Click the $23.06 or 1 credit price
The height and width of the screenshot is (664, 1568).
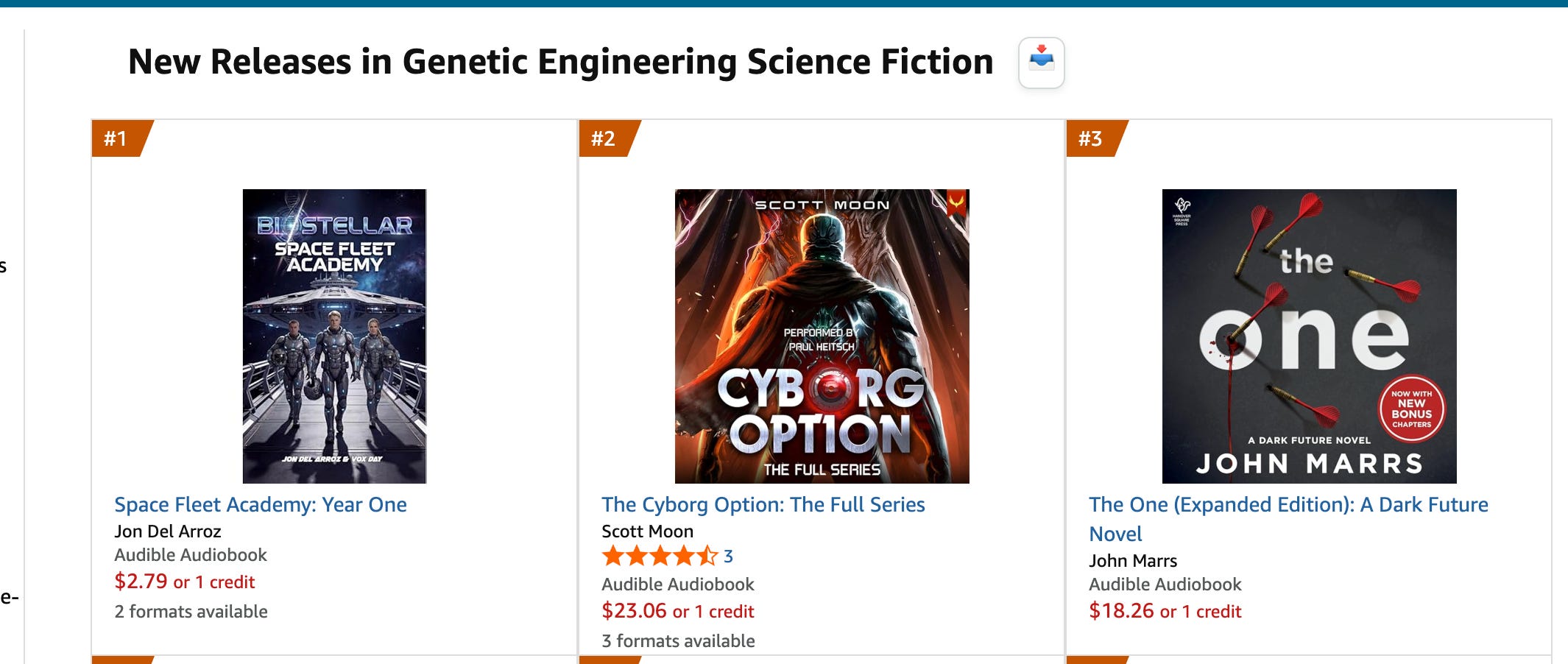[677, 611]
